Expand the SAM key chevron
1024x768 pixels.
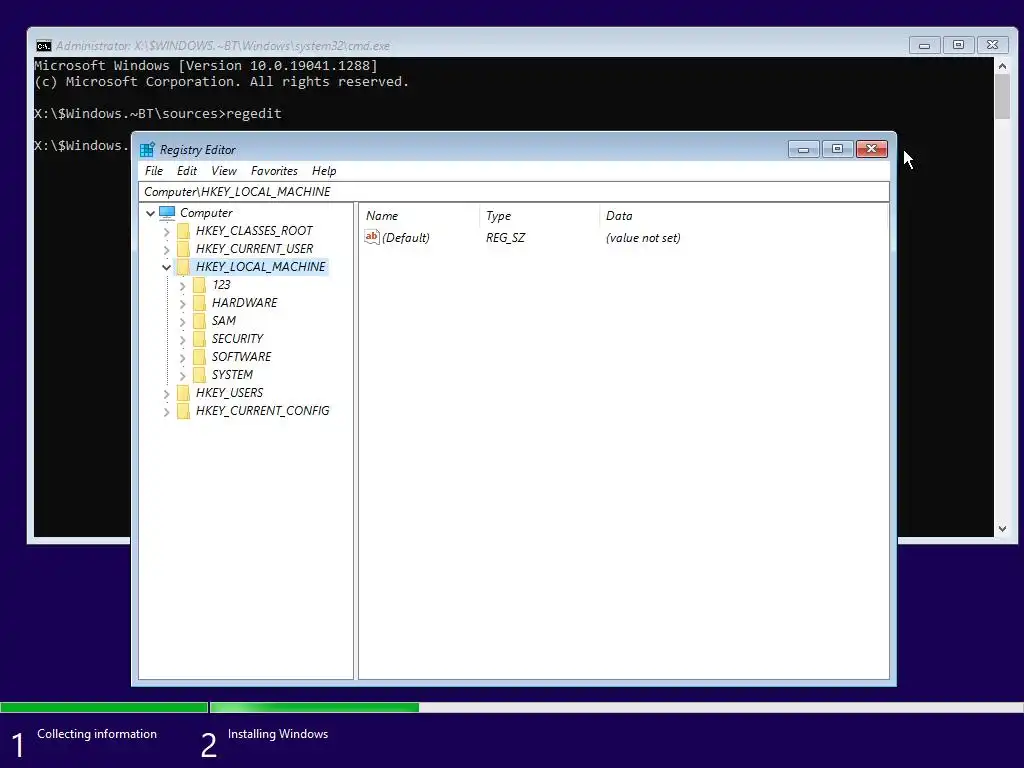(182, 321)
